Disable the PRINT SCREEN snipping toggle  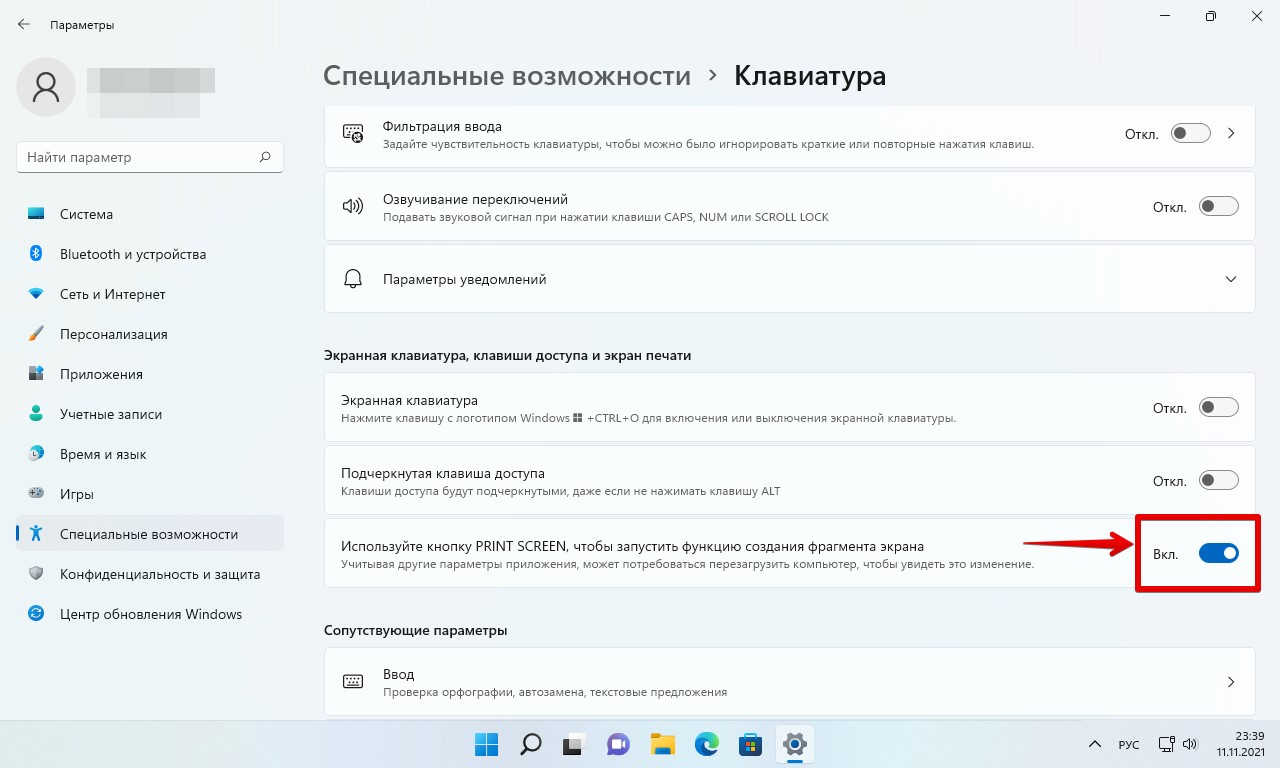(x=1219, y=553)
